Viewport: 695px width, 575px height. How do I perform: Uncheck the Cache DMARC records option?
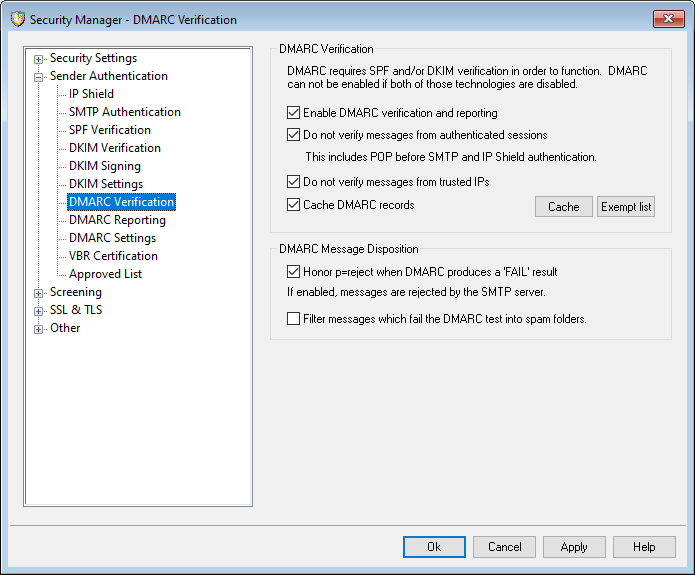point(293,205)
